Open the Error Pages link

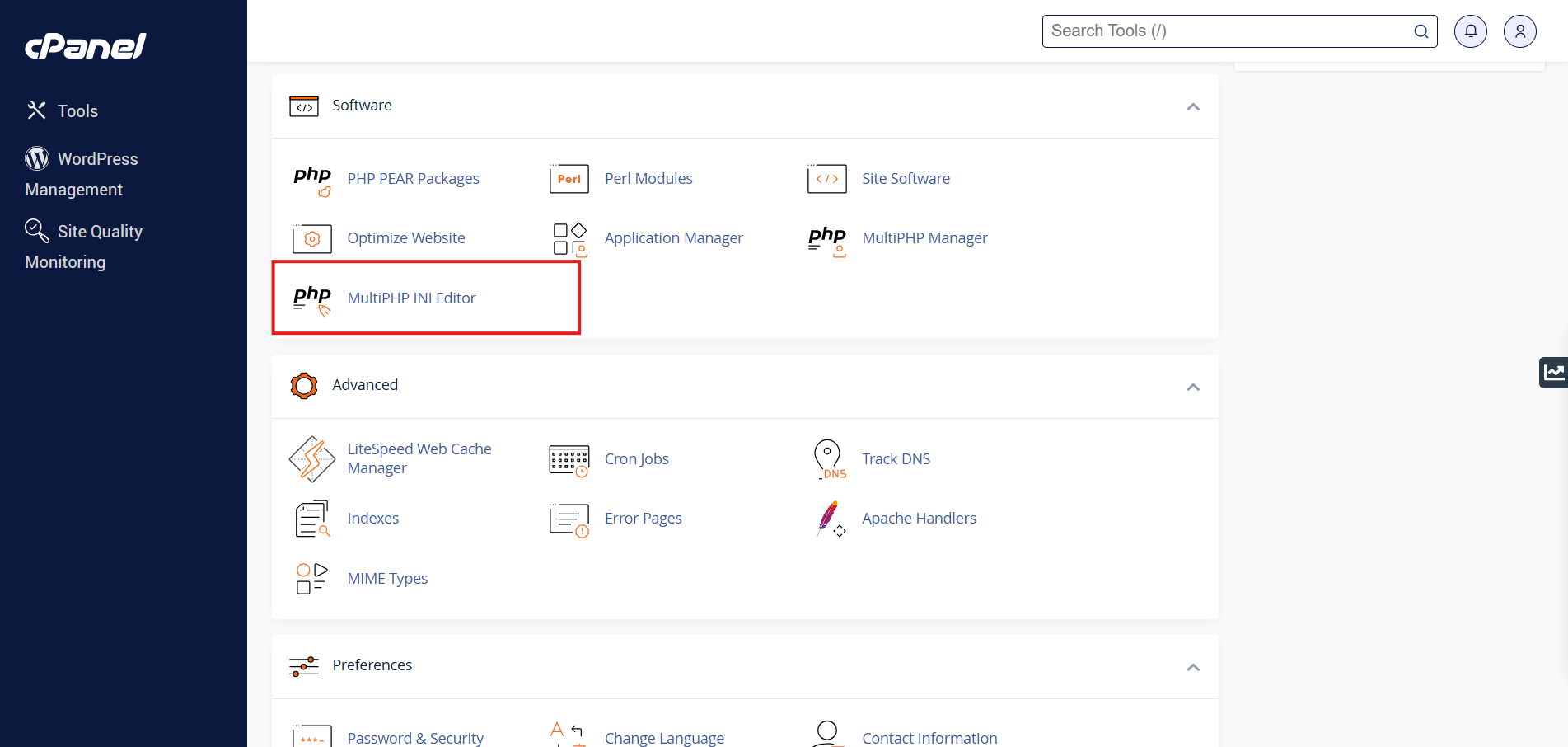(643, 519)
